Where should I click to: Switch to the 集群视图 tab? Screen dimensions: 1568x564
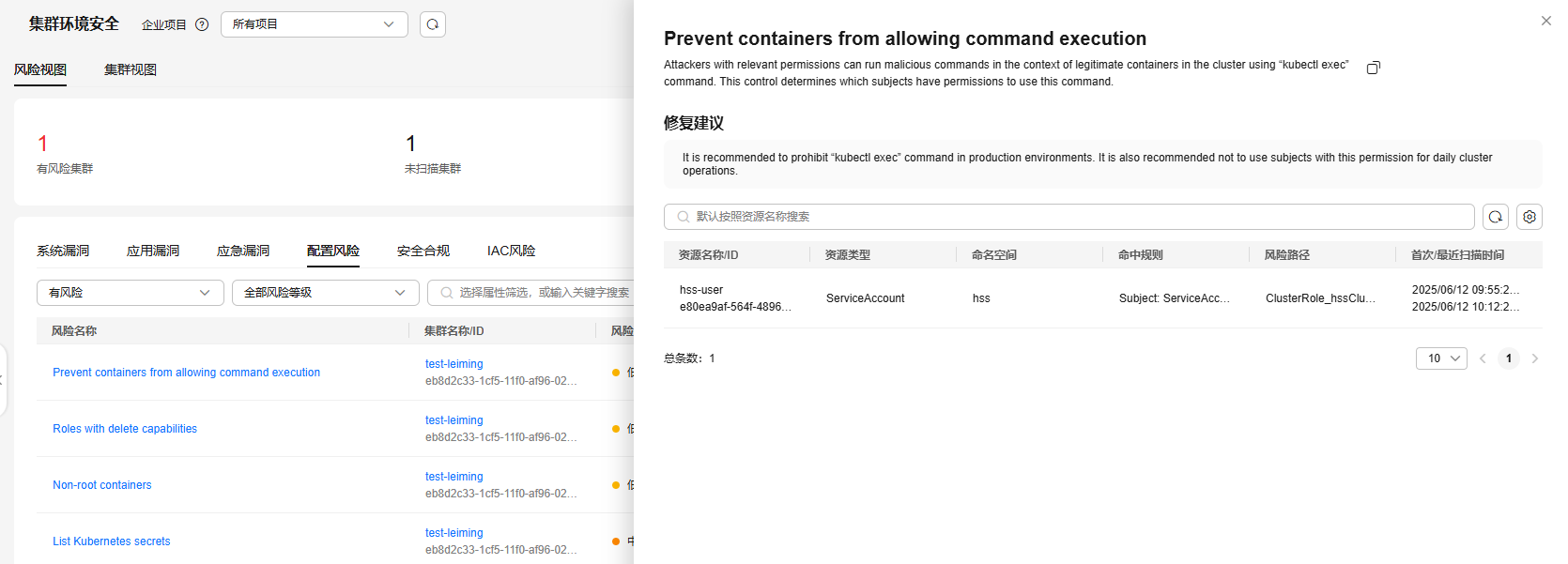[131, 69]
